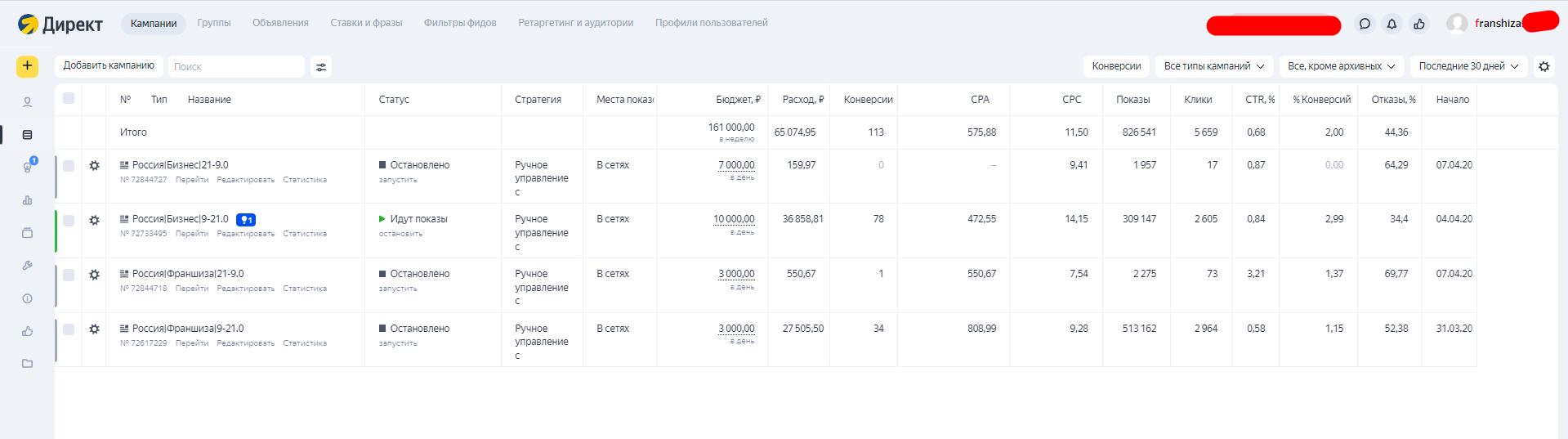This screenshot has height=439, width=1568.
Task: Check the Россия|Франшиза|9-21.0 campaign checkbox
Action: coord(69,329)
